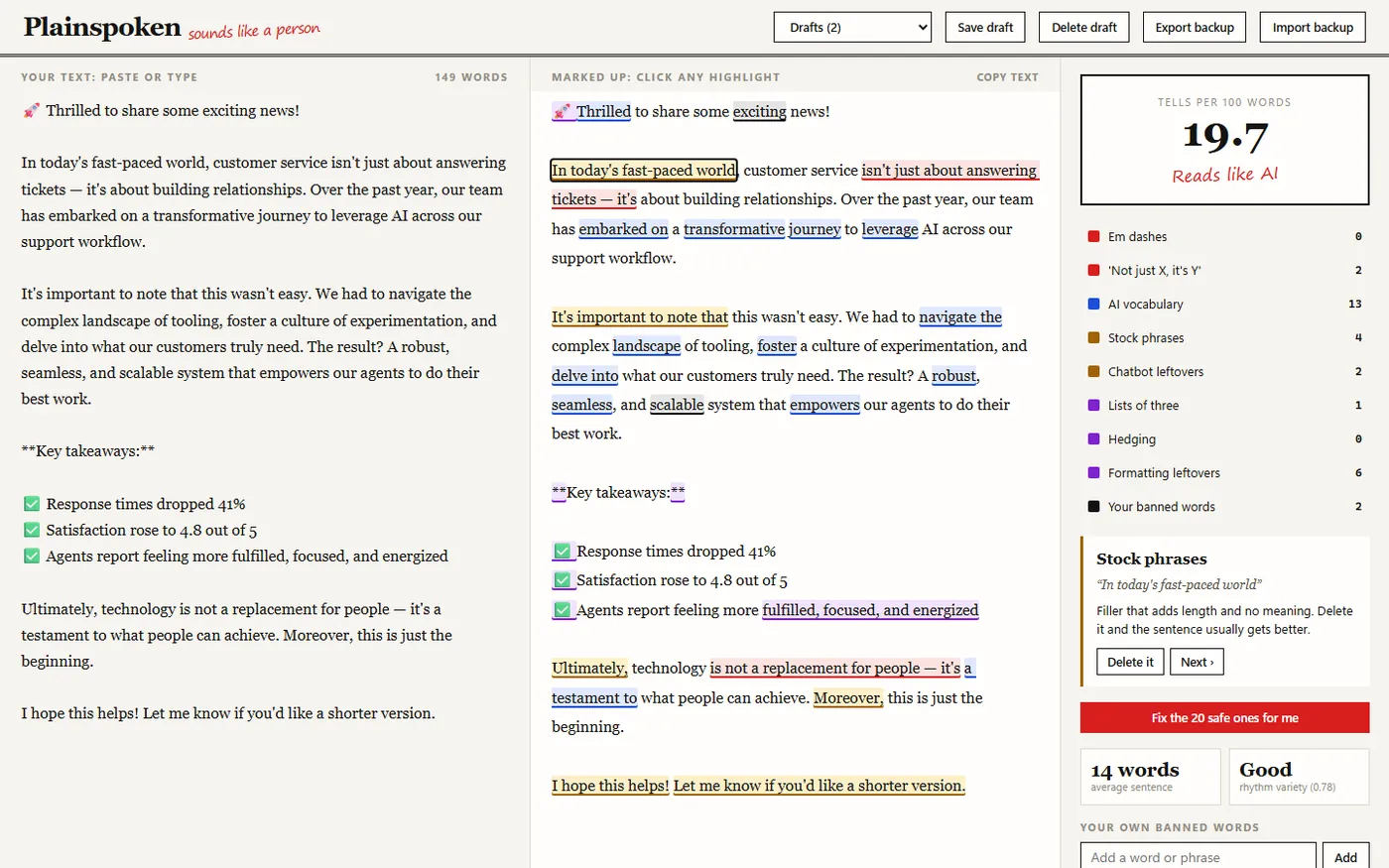This screenshot has width=1389, height=868.
Task: Click the highlighted 'embarked on'
Action: pyautogui.click(x=624, y=228)
